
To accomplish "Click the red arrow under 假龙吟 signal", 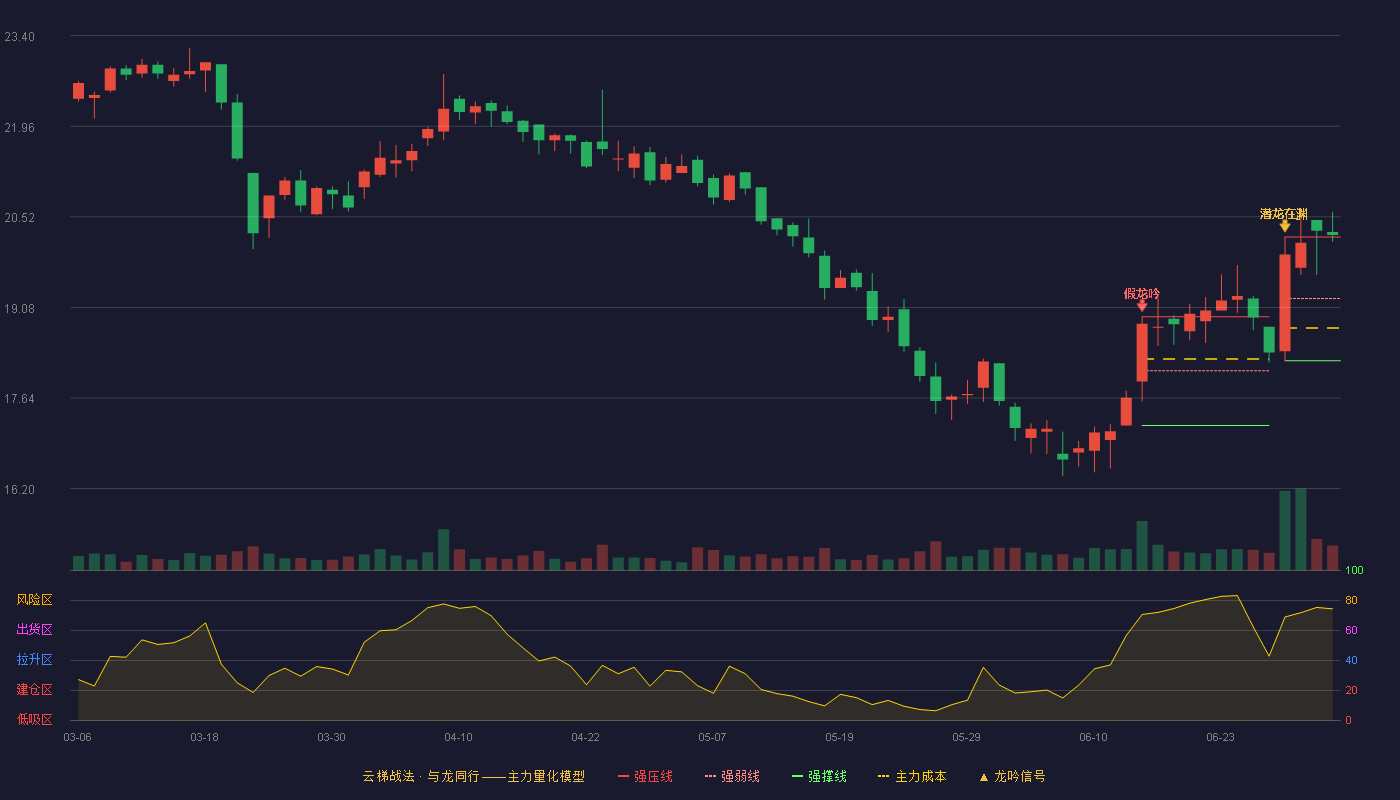I will [x=1142, y=306].
